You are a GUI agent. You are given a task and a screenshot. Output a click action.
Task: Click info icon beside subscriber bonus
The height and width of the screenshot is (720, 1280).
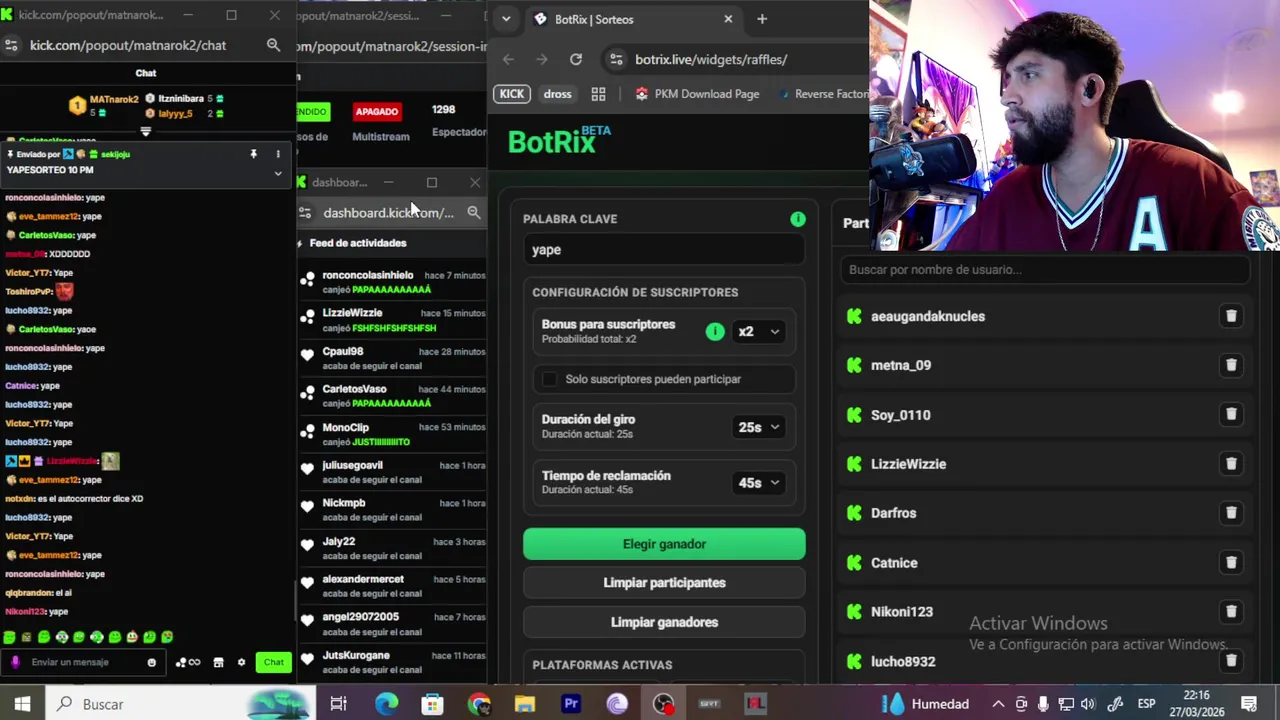pos(715,331)
